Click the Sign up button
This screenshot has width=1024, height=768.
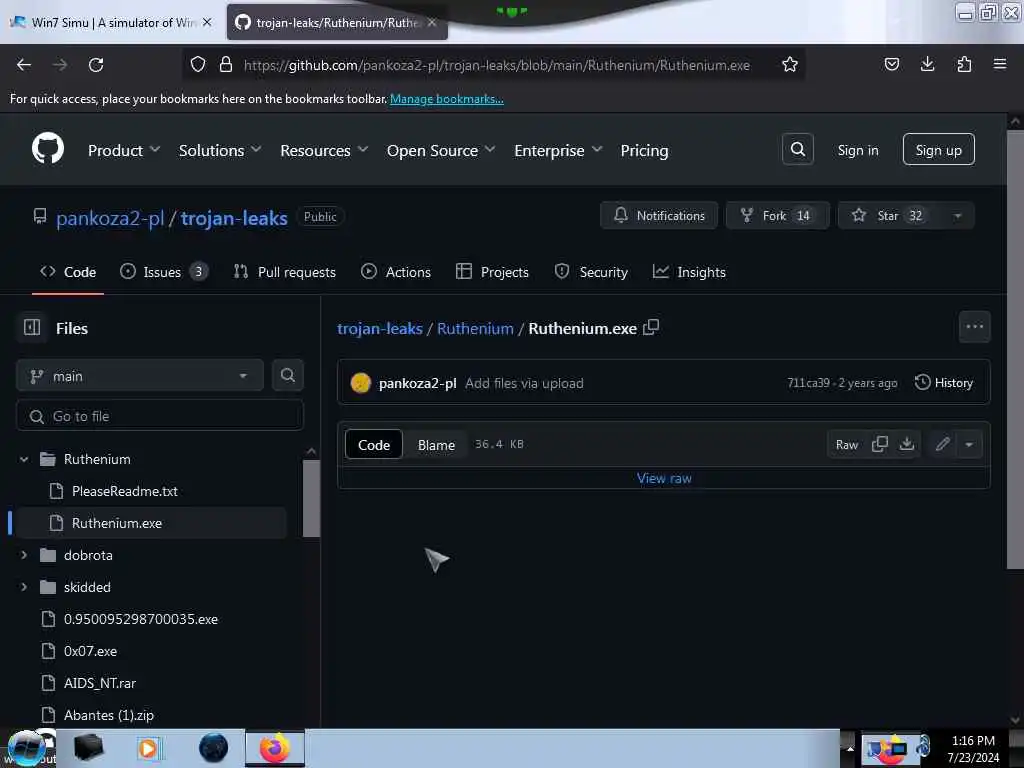pyautogui.click(x=938, y=150)
